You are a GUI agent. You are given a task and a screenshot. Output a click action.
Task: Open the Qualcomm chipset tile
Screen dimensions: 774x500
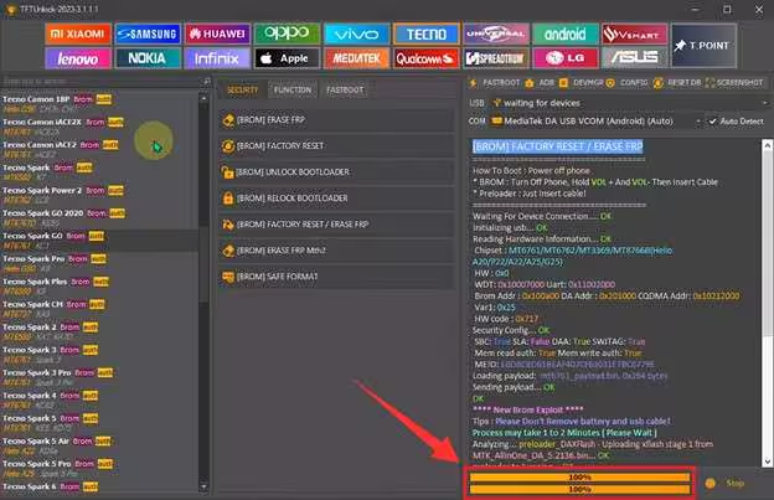coord(426,58)
